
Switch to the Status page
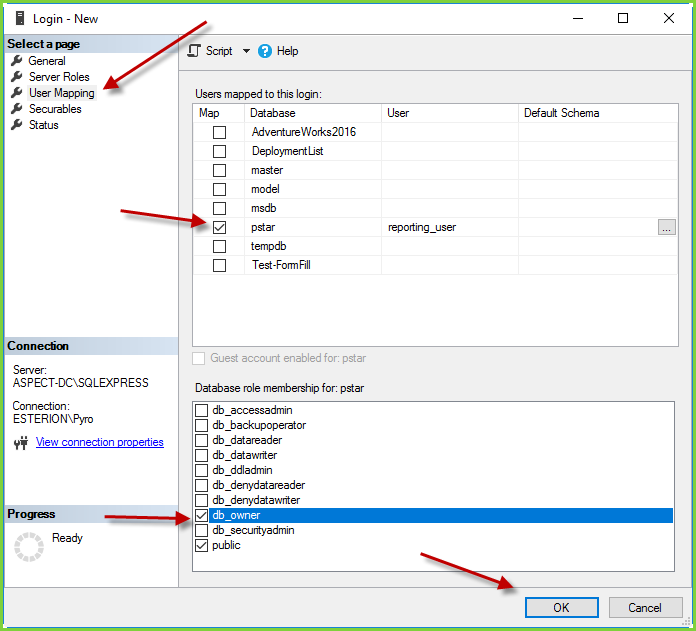click(44, 125)
